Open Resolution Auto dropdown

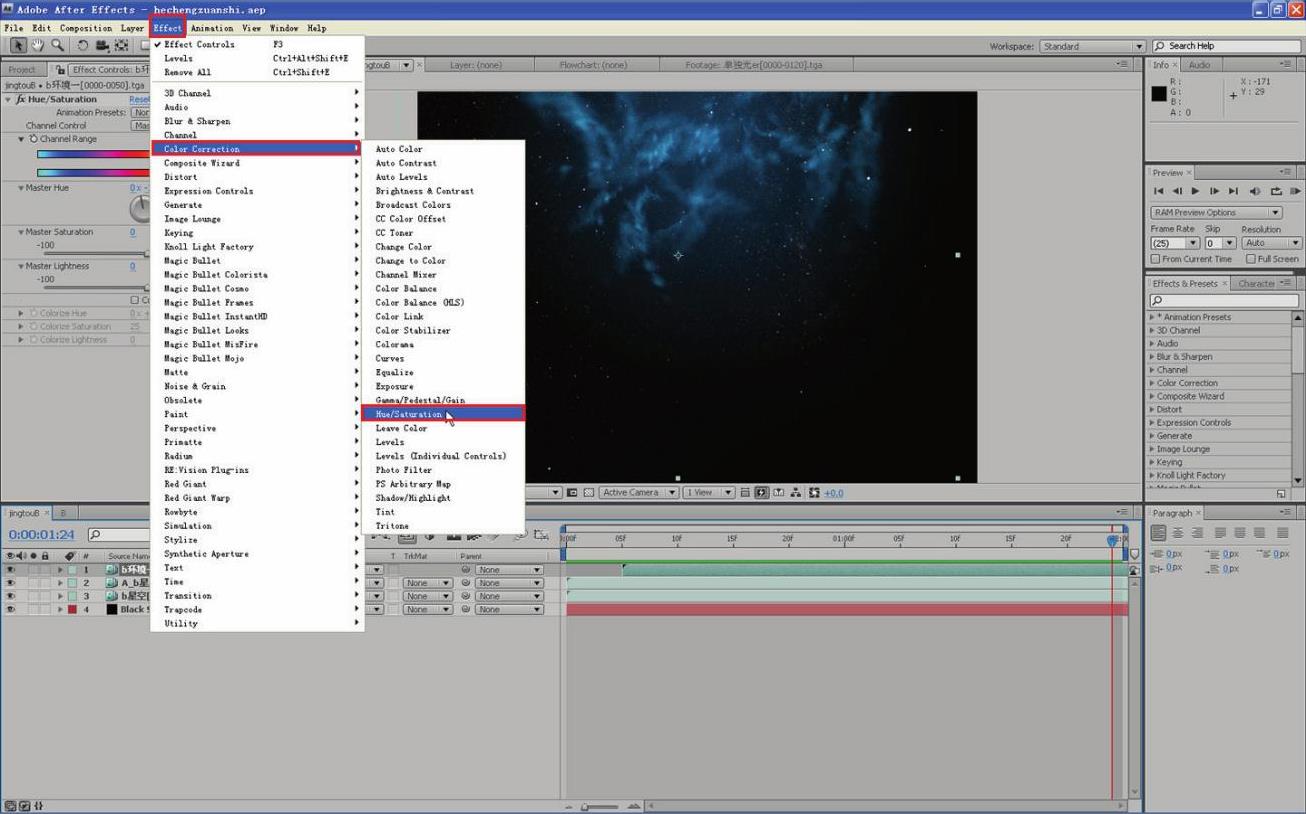[x=1272, y=243]
